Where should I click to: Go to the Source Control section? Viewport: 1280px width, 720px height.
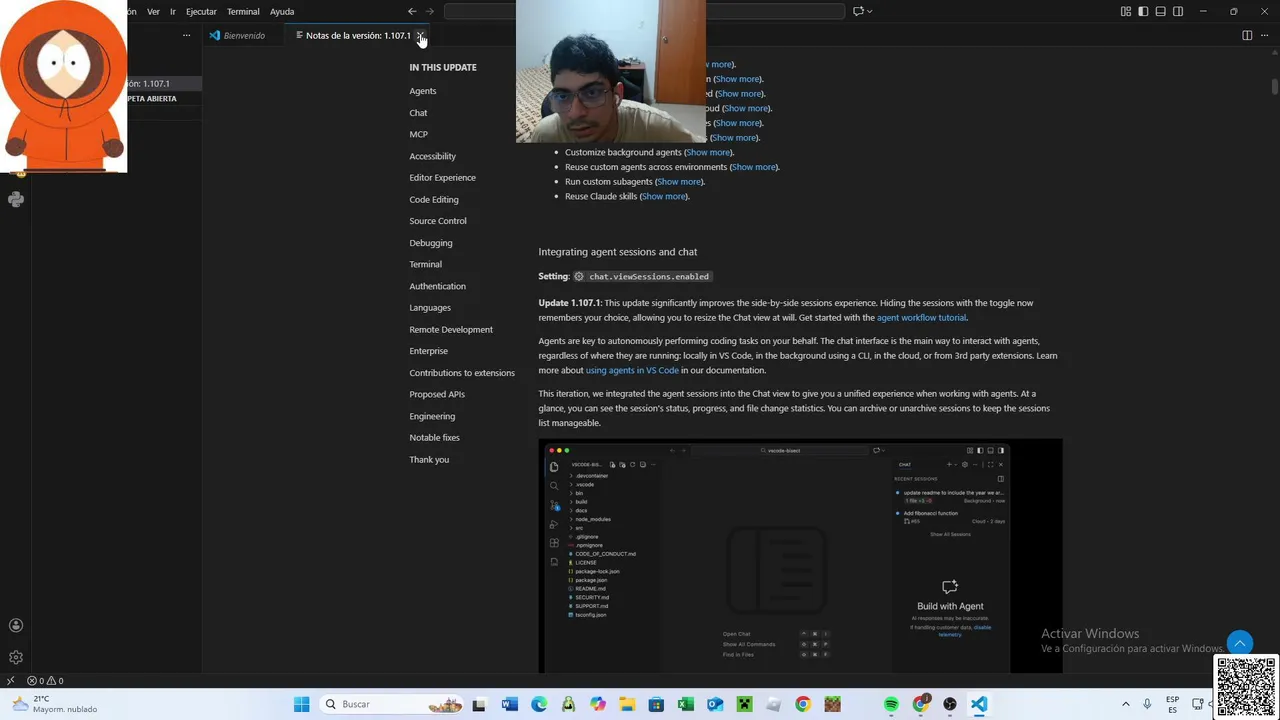coord(438,221)
